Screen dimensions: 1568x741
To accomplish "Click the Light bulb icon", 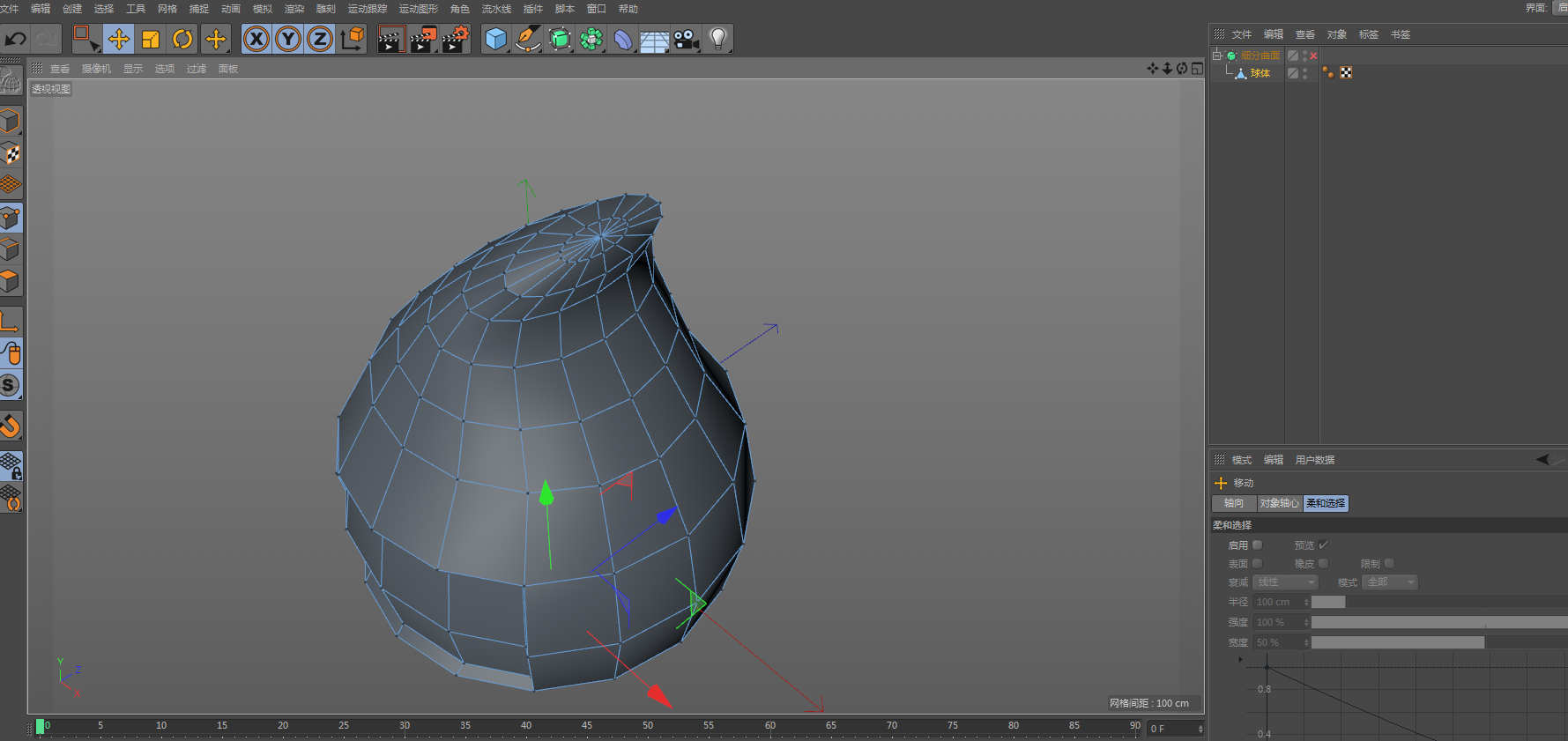I will pyautogui.click(x=718, y=39).
